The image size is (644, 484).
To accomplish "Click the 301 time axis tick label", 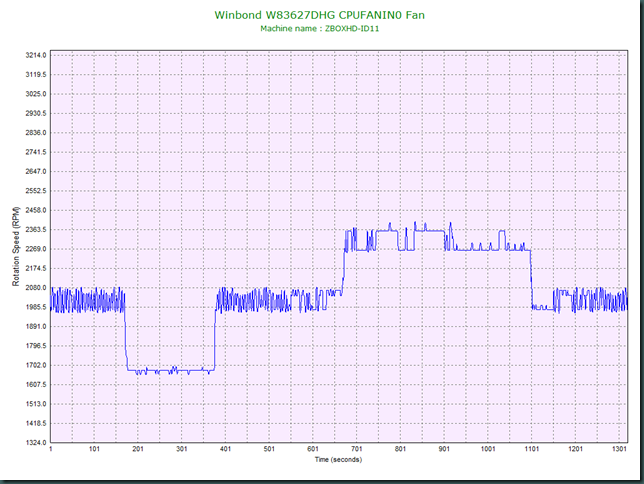I will (x=182, y=449).
